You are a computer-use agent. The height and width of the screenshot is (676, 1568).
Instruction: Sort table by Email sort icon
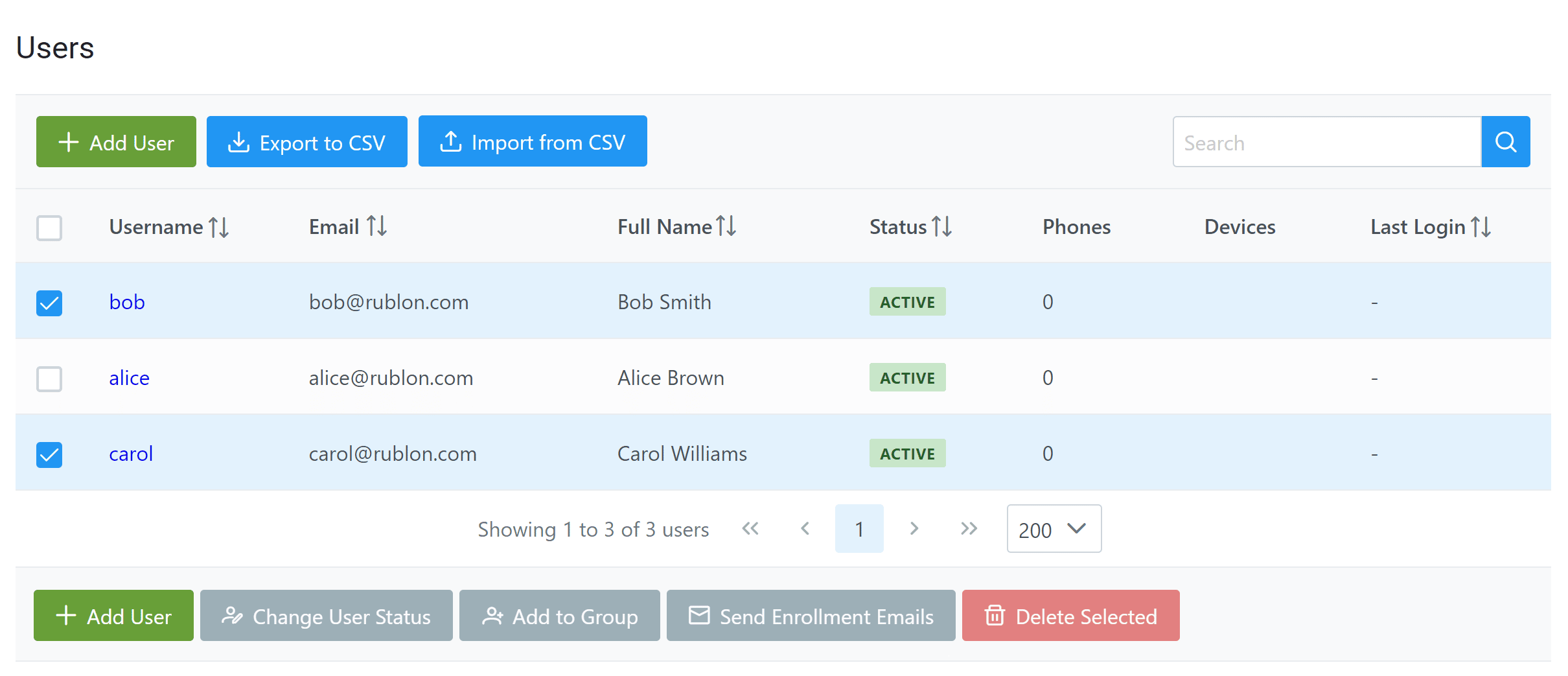(376, 226)
